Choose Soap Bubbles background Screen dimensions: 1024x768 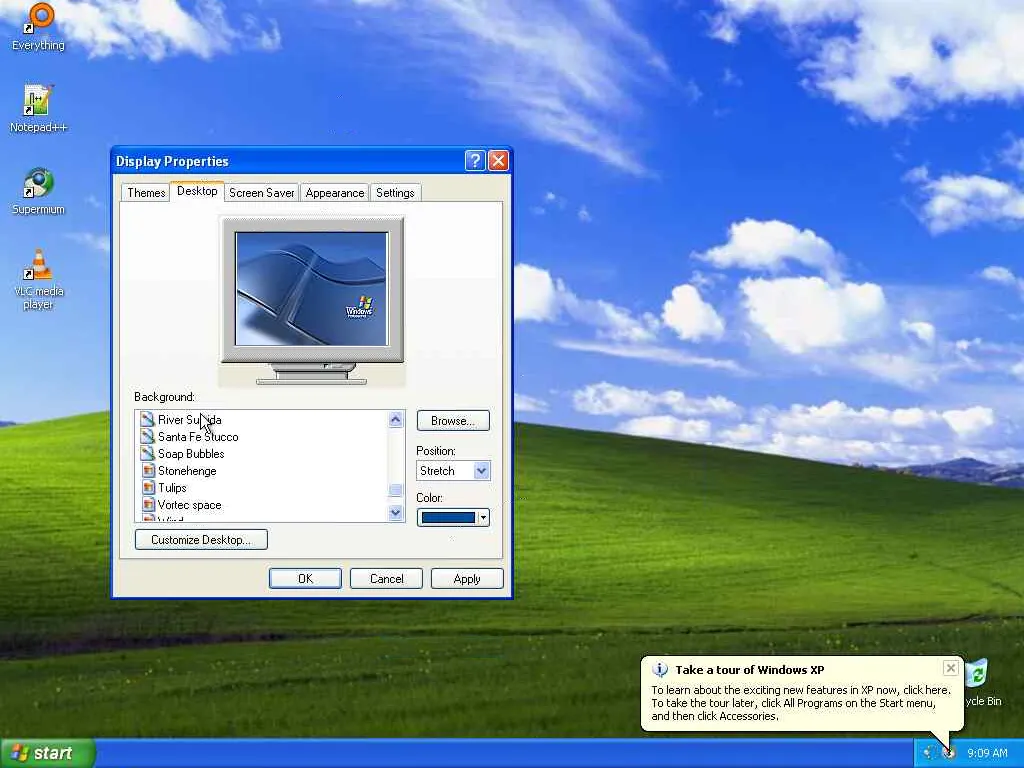[191, 453]
